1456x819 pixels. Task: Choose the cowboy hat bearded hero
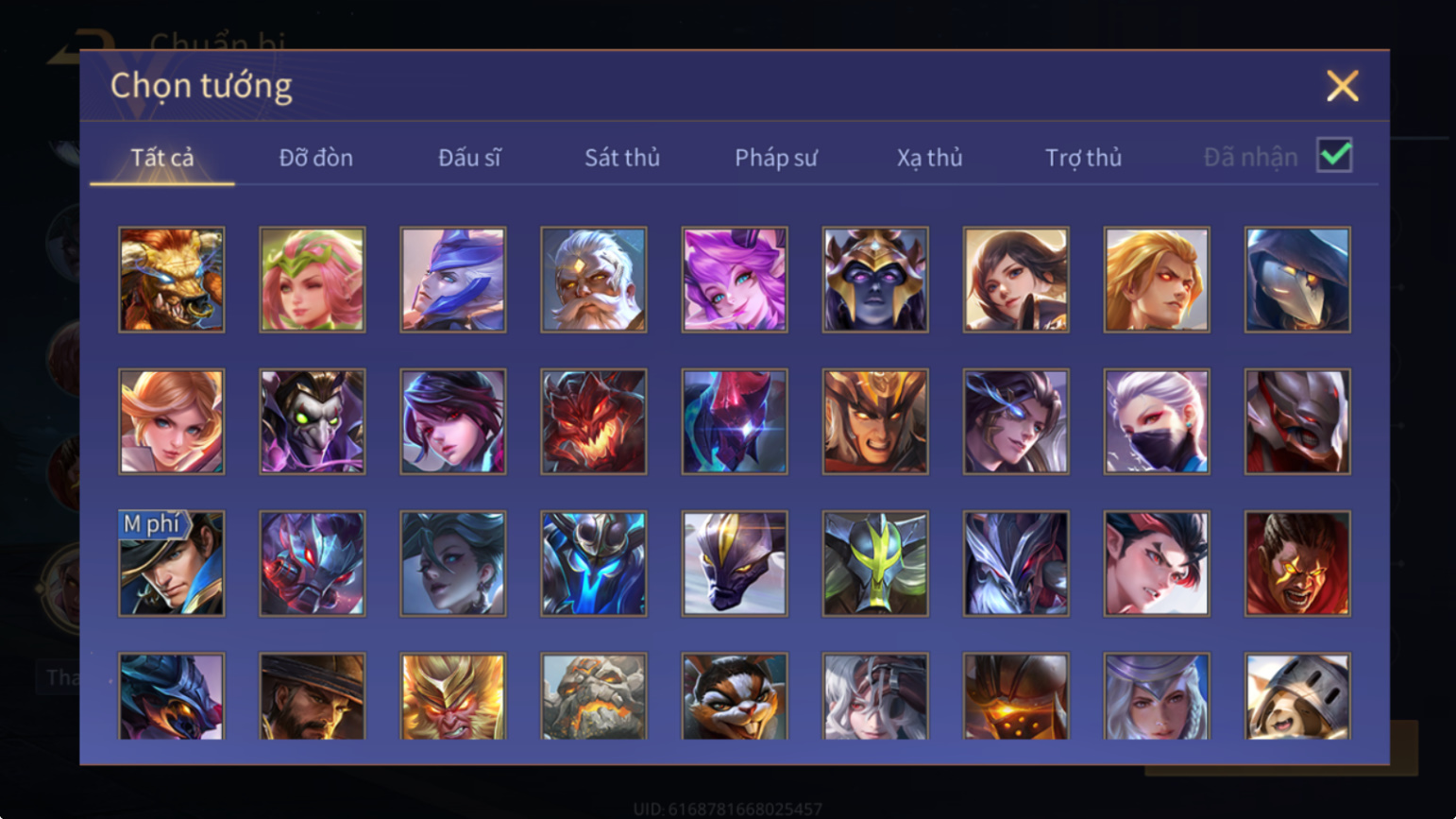(x=313, y=696)
